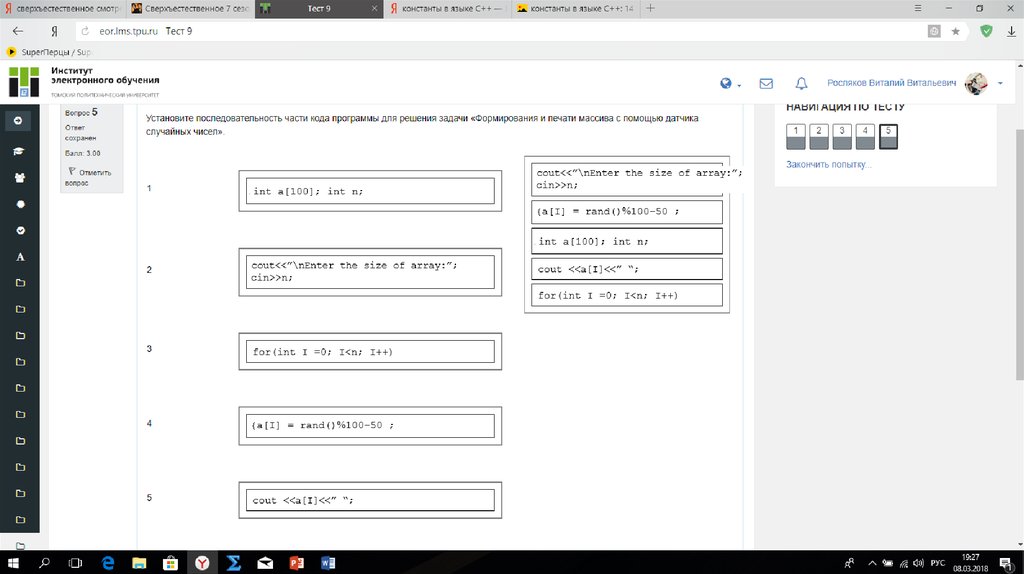Click the browser address bar
This screenshot has height=574, width=1024.
(500, 31)
